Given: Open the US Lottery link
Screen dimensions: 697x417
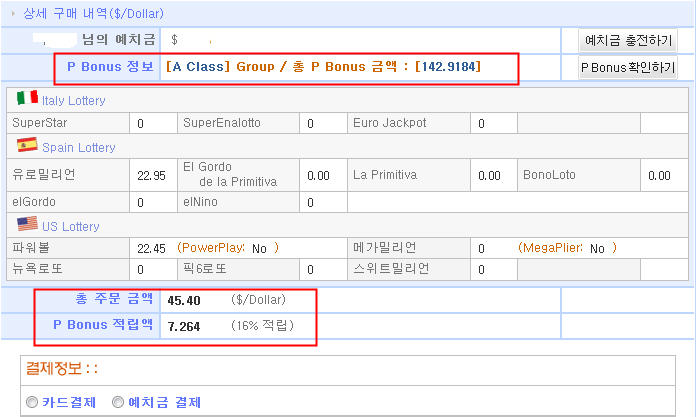Looking at the screenshot, I should point(71,227).
